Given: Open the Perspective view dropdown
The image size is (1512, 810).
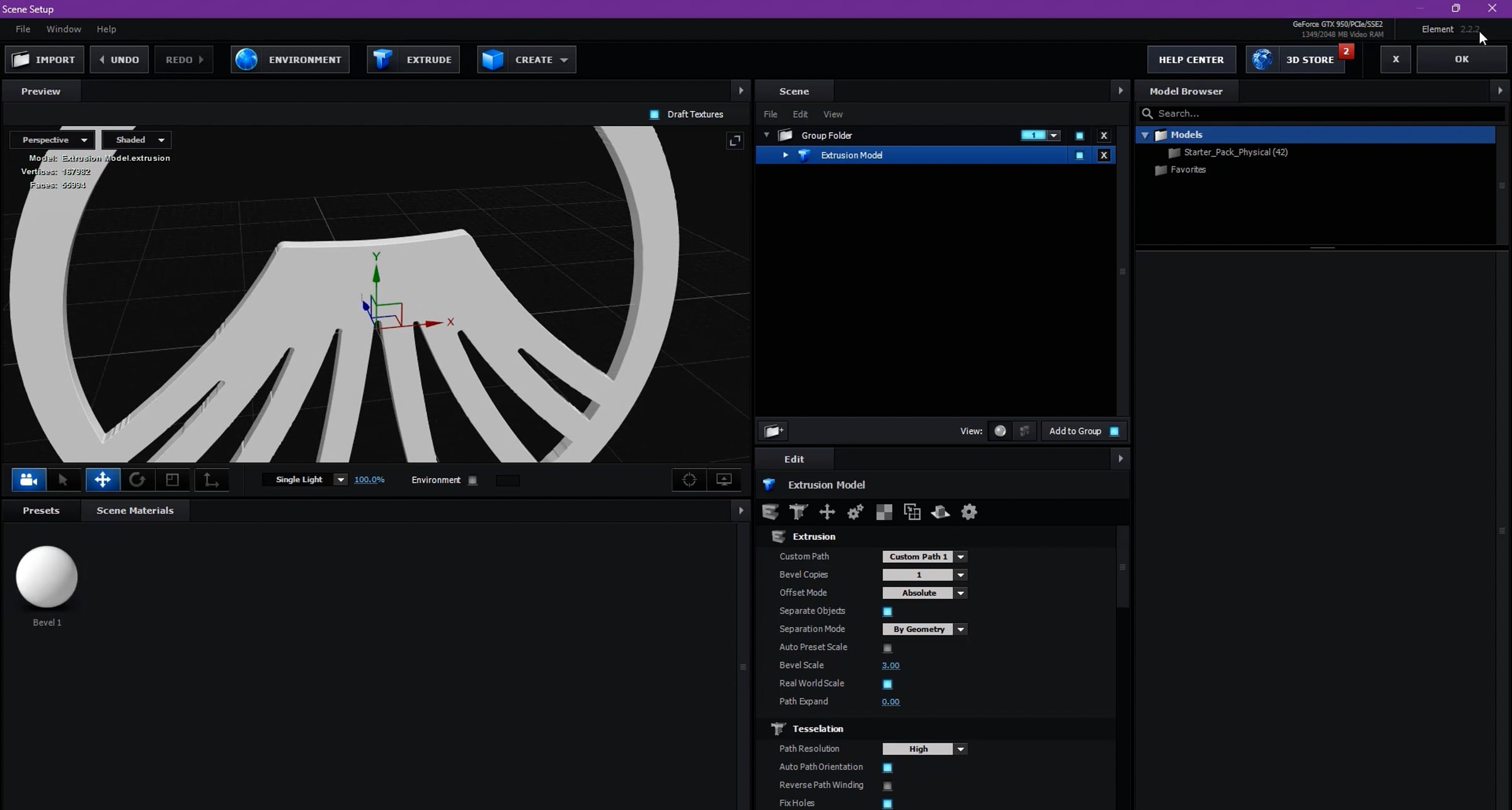Looking at the screenshot, I should tap(53, 140).
